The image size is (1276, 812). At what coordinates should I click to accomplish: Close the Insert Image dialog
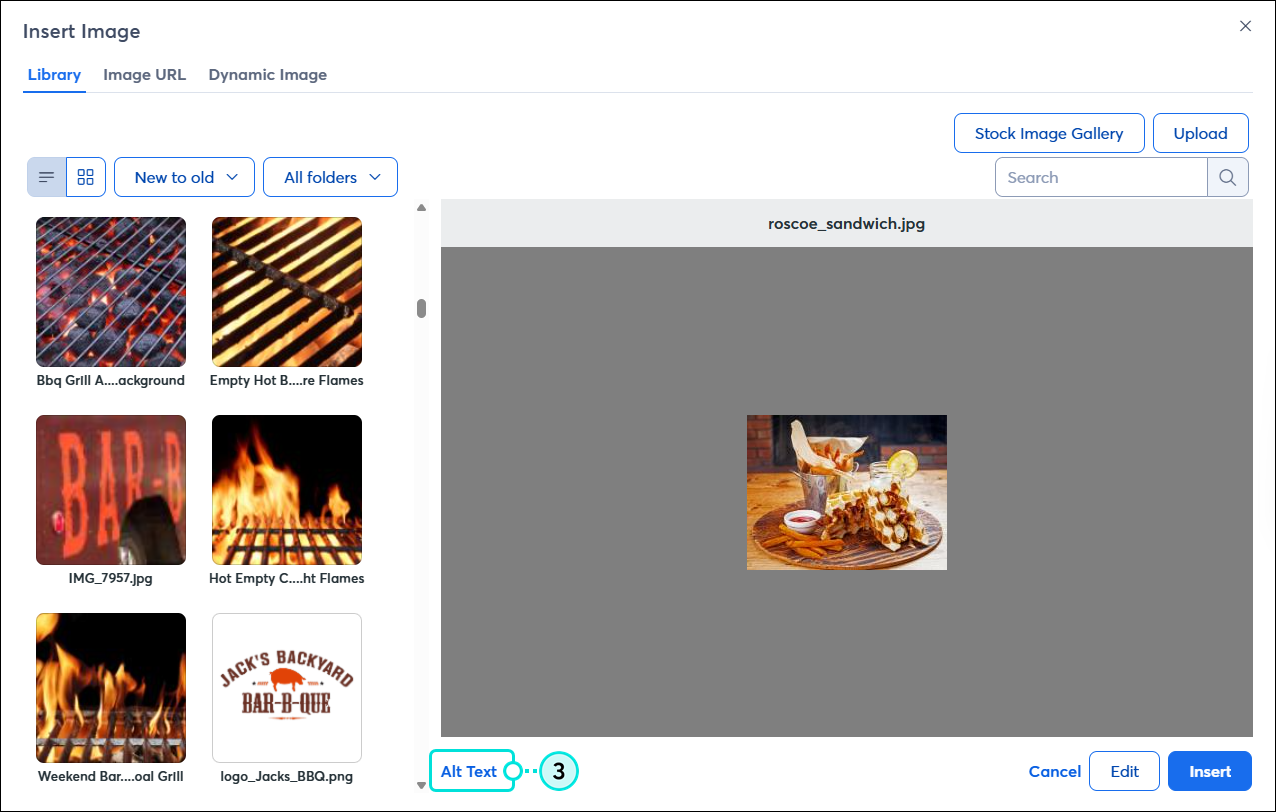point(1245,27)
